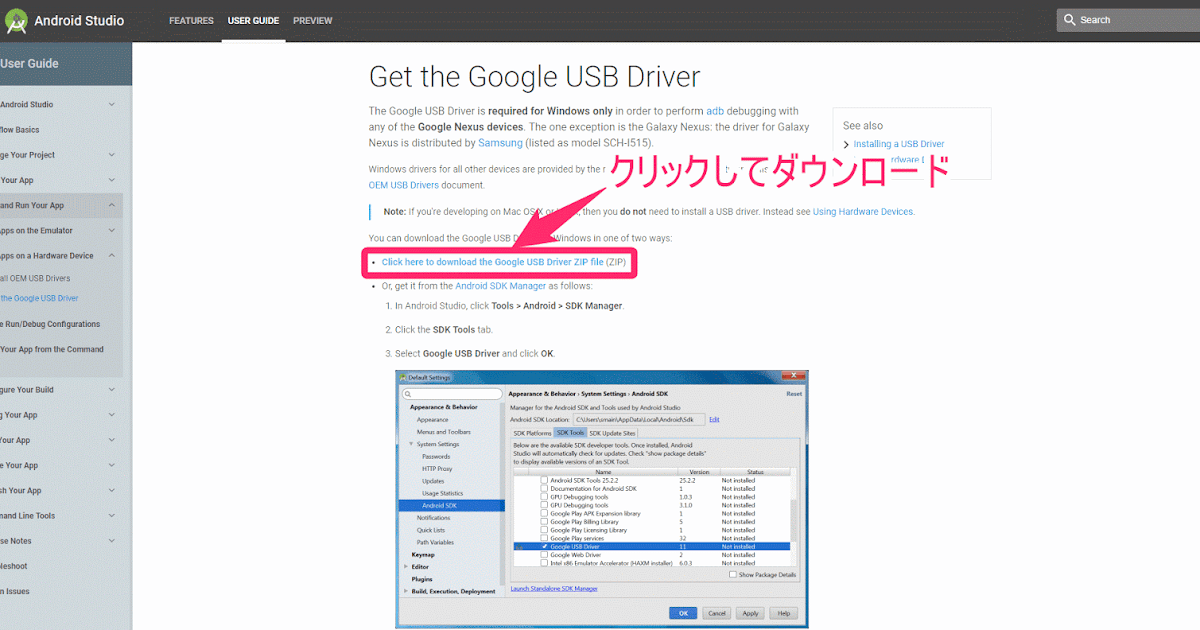Screen dimensions: 1200x630
Task: Click Edit next to Android SDK Location
Action: point(714,419)
